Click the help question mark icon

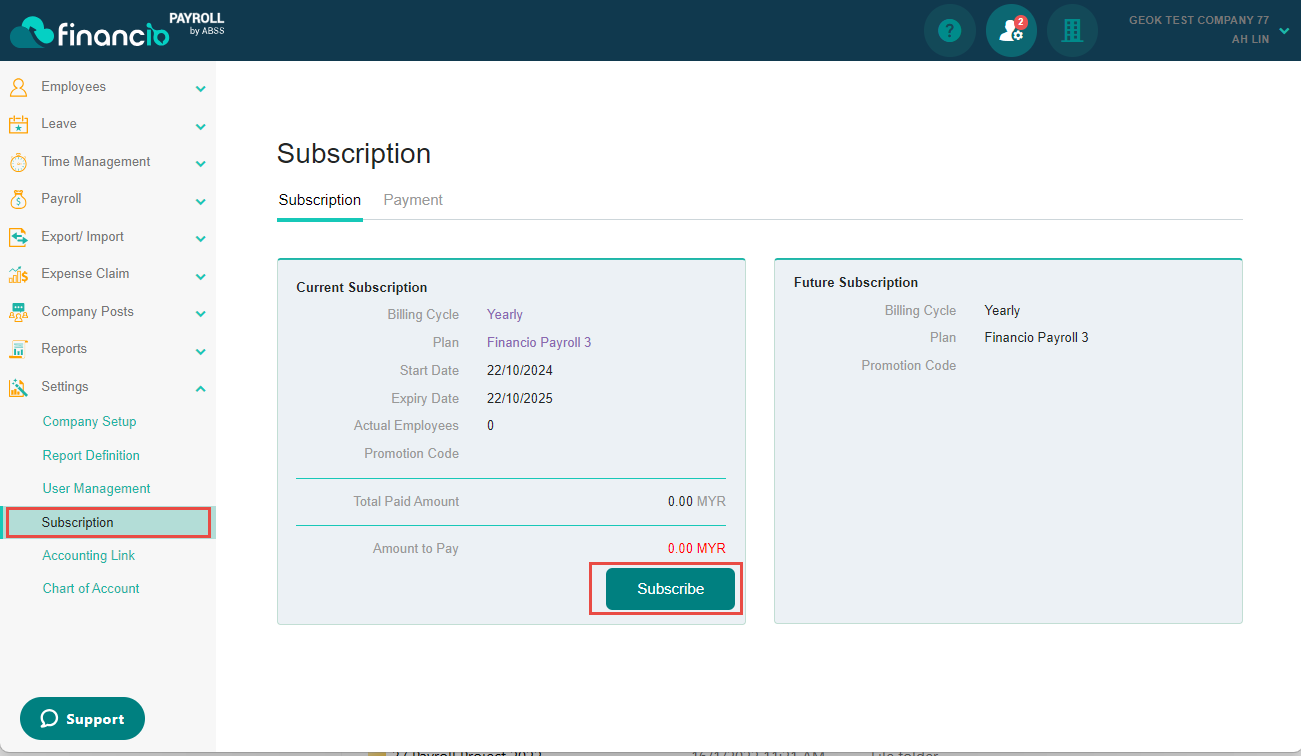pyautogui.click(x=949, y=31)
